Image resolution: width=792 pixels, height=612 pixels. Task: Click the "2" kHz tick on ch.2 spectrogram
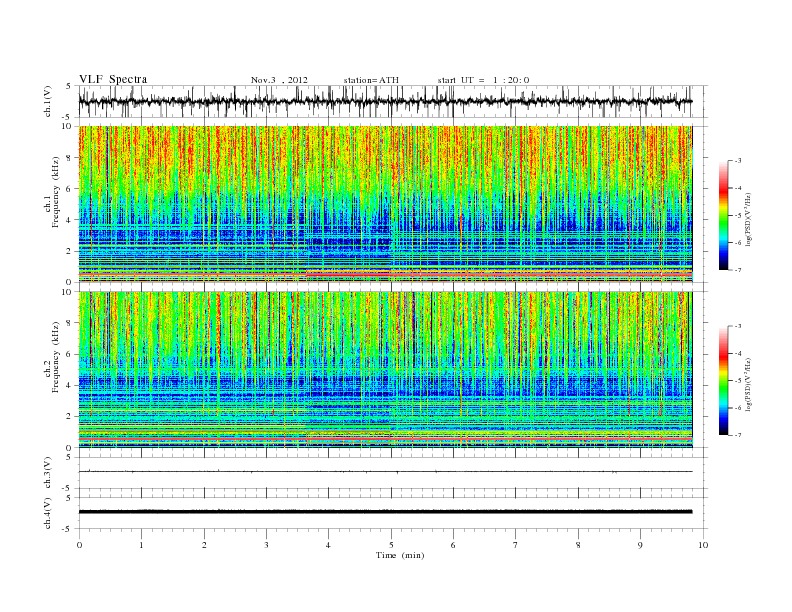point(70,417)
